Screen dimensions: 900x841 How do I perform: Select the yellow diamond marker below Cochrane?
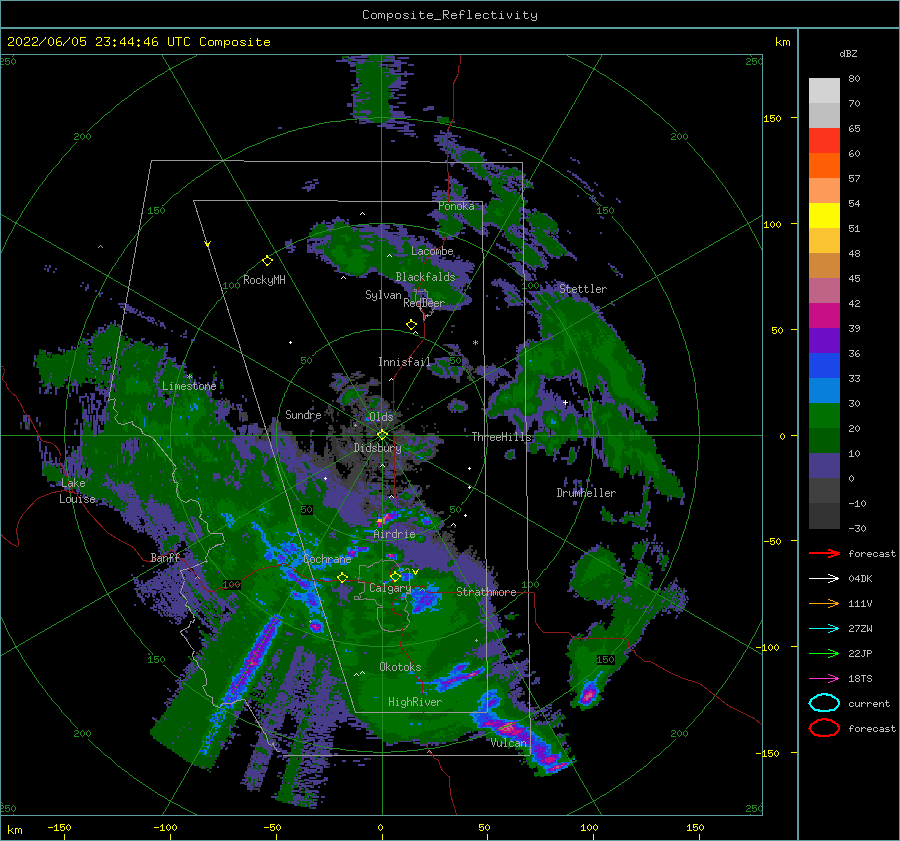pyautogui.click(x=343, y=577)
